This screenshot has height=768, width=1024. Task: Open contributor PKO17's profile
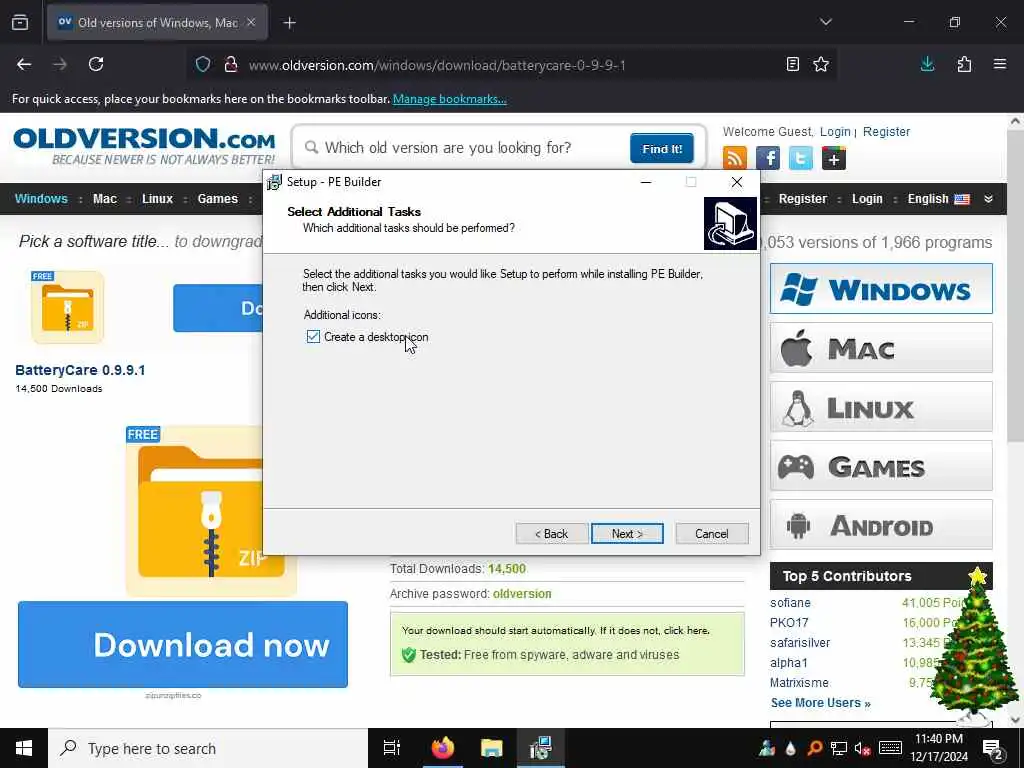click(789, 622)
